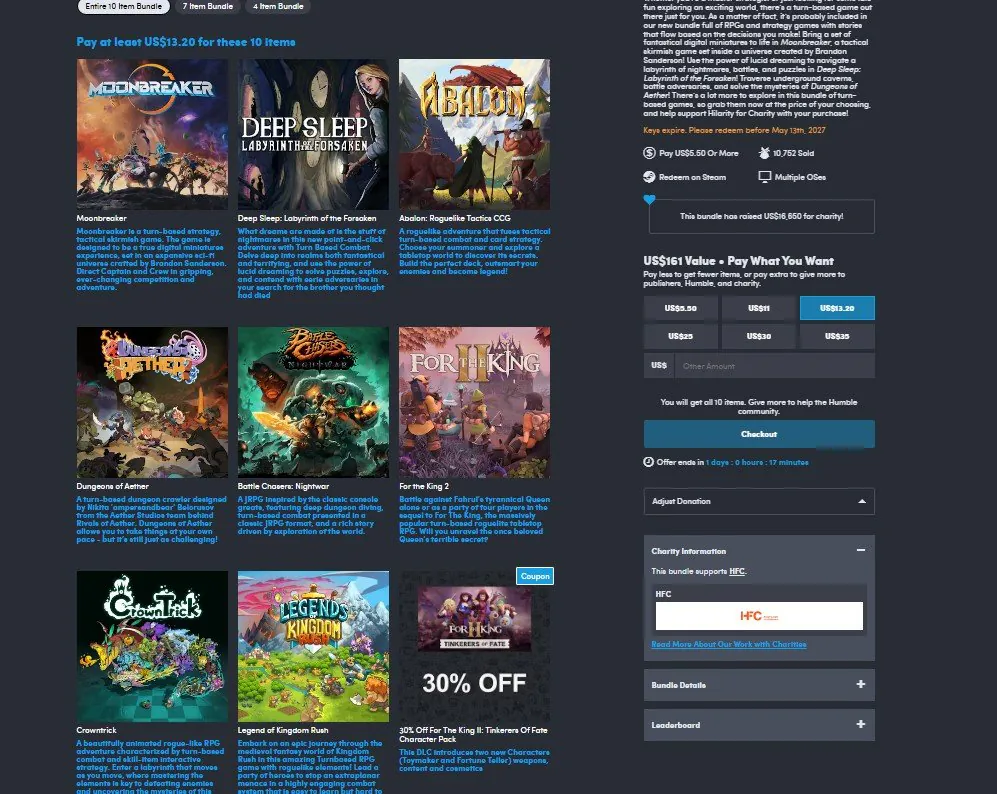Image resolution: width=997 pixels, height=794 pixels.
Task: Click the For the King 2 title
Action: point(424,486)
